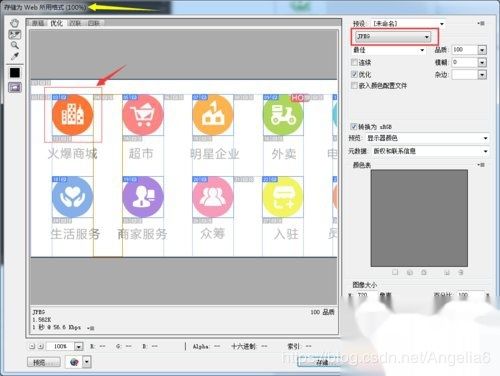The height and width of the screenshot is (376, 500).
Task: Click the first color table icon below the grid
Action: tap(395, 272)
